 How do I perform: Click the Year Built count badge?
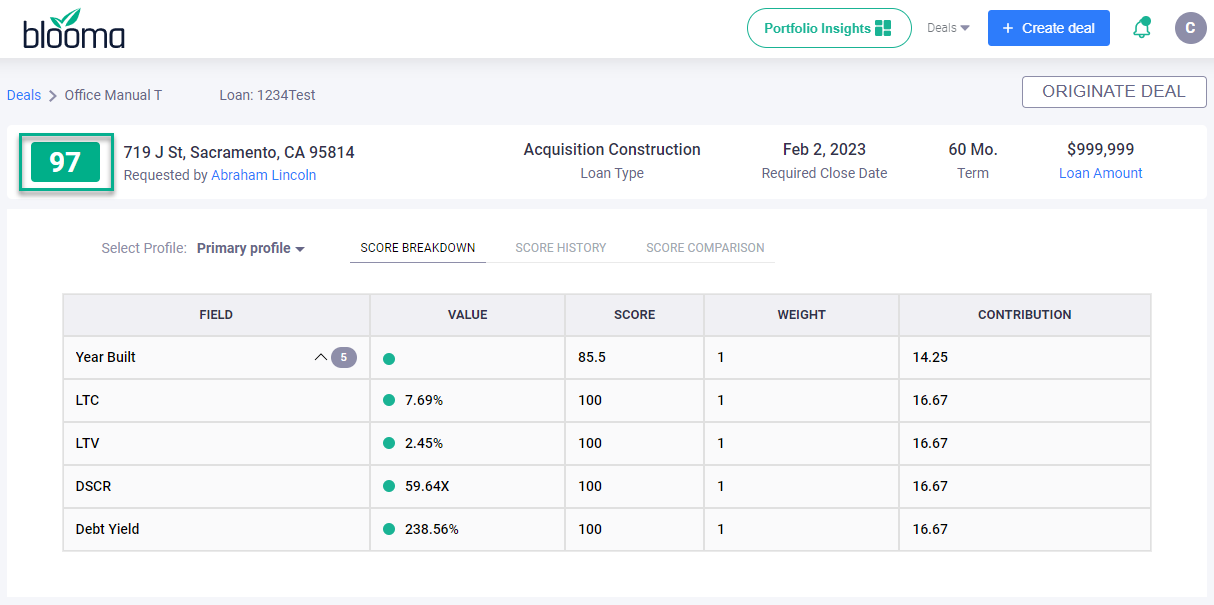click(344, 357)
